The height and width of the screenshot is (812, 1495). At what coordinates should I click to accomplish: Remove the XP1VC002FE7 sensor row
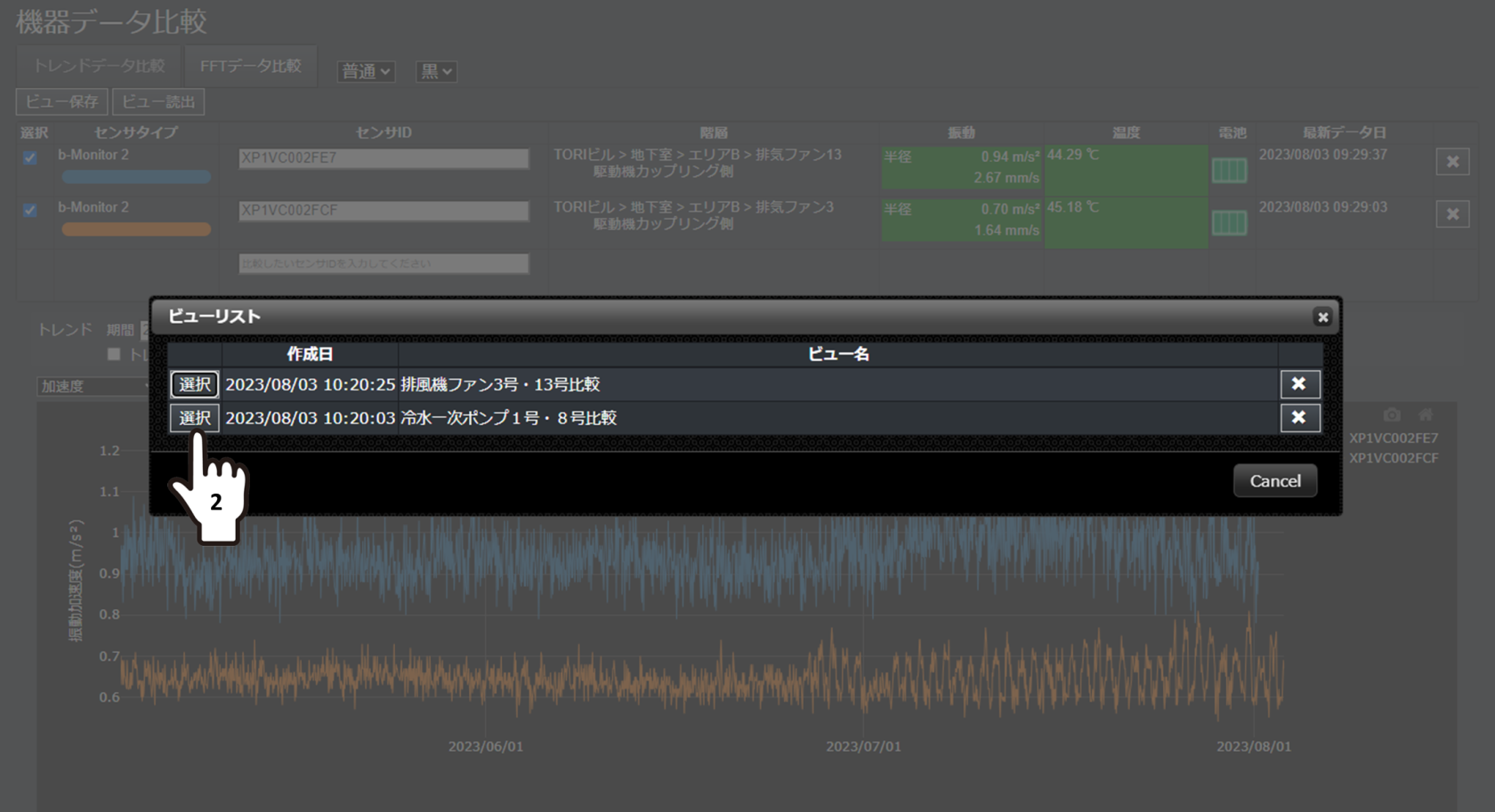1452,162
